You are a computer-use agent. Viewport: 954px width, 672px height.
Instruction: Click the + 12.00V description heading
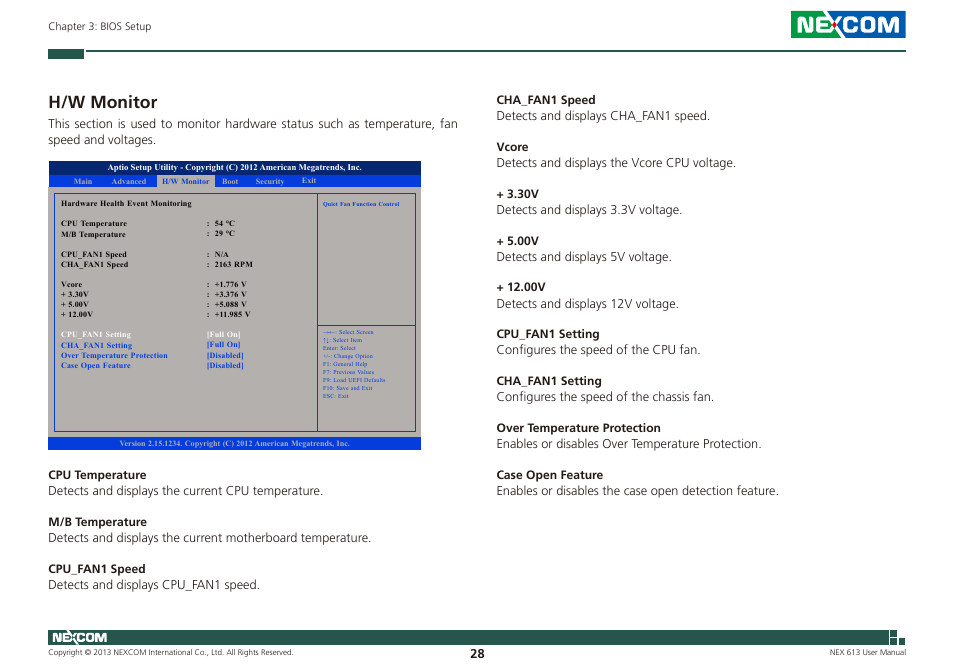coord(521,287)
